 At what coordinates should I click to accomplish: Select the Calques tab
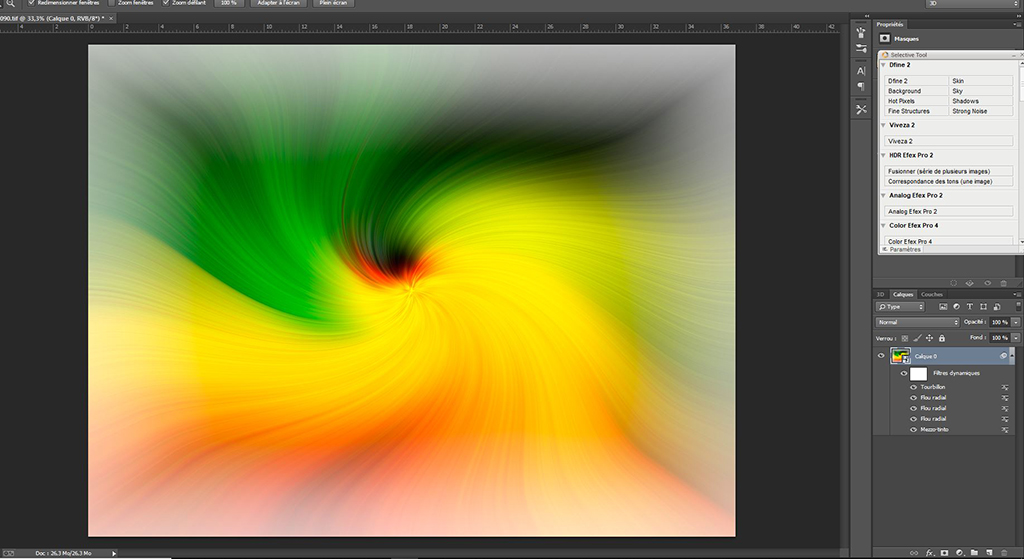(903, 295)
